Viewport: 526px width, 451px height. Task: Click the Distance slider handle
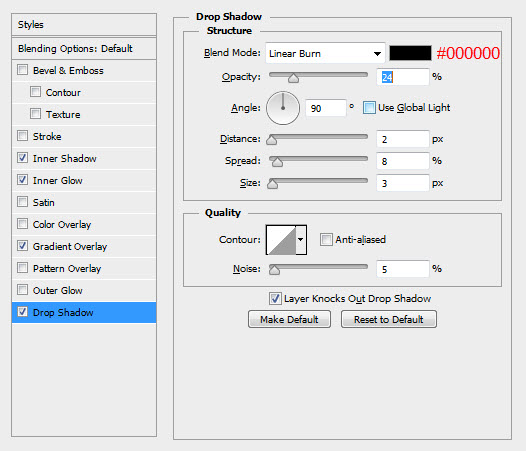coord(271,140)
